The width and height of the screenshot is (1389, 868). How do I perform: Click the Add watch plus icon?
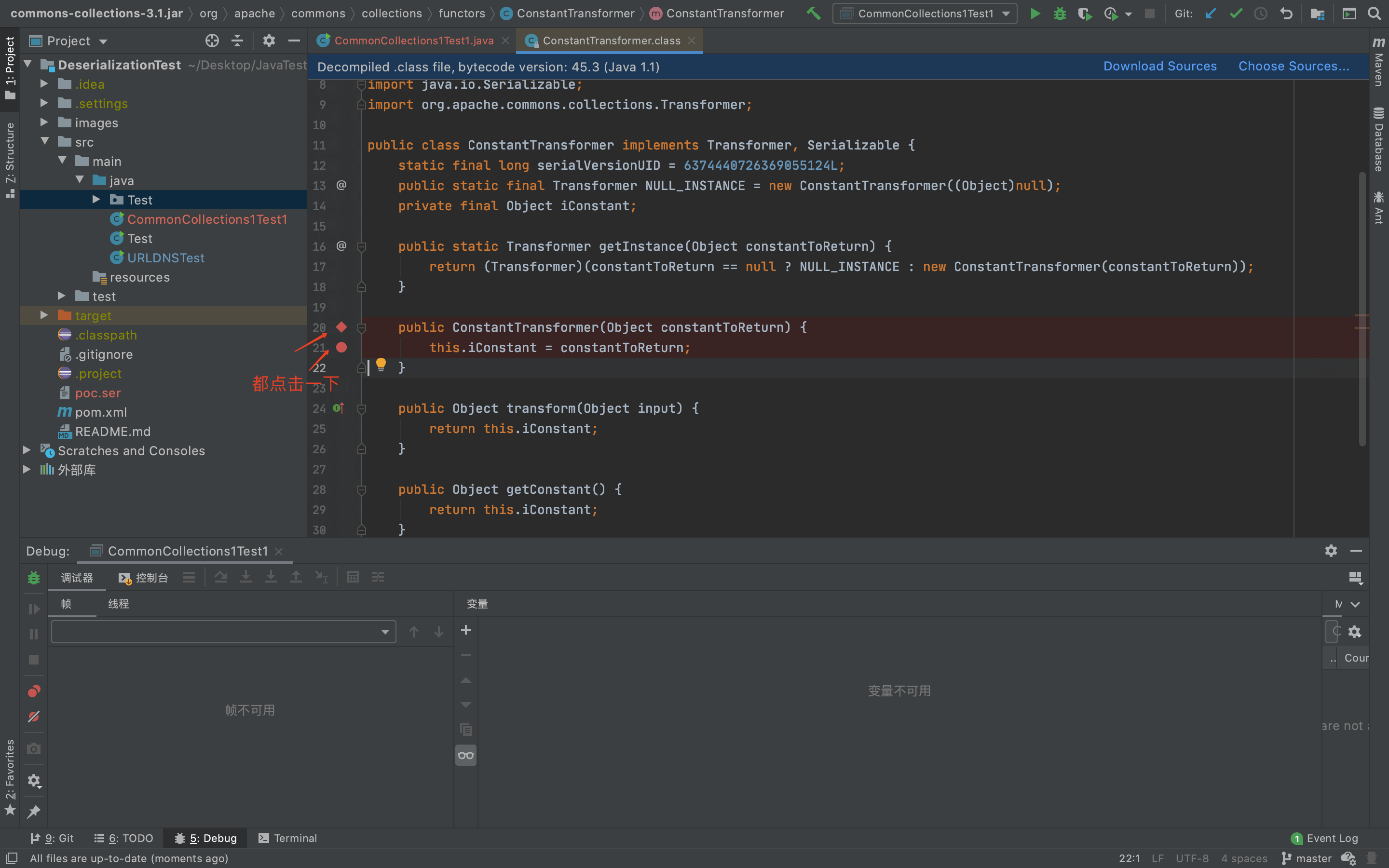pyautogui.click(x=466, y=630)
